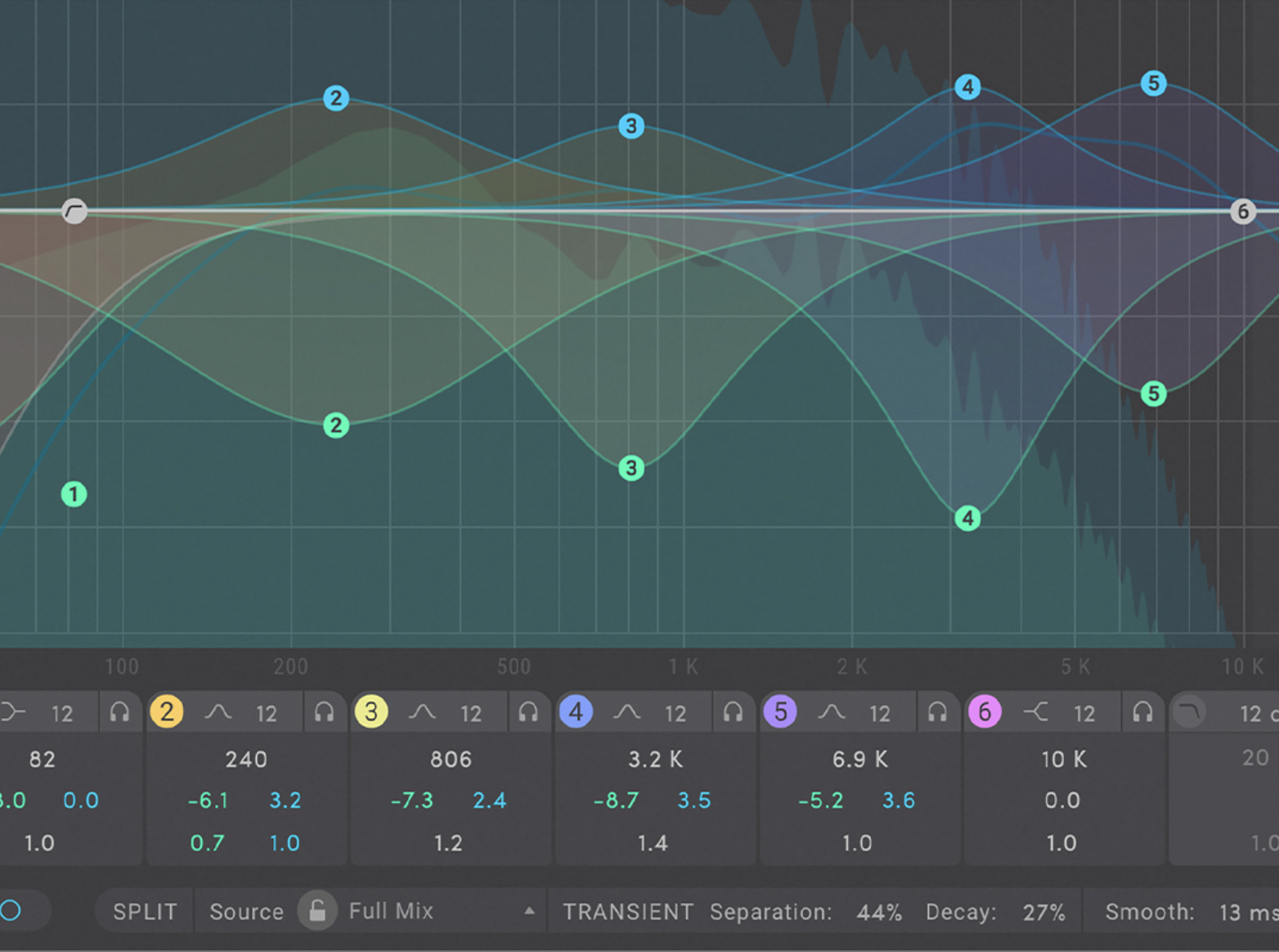
Task: Toggle the blue band 4 enable circle
Action: pyautogui.click(x=576, y=712)
